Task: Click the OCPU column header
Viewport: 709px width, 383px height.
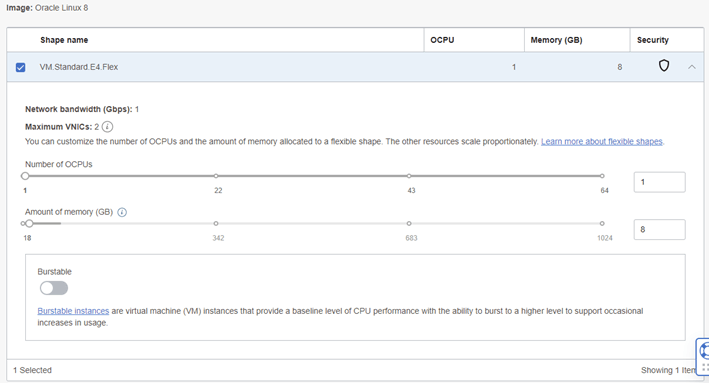Action: [442, 40]
